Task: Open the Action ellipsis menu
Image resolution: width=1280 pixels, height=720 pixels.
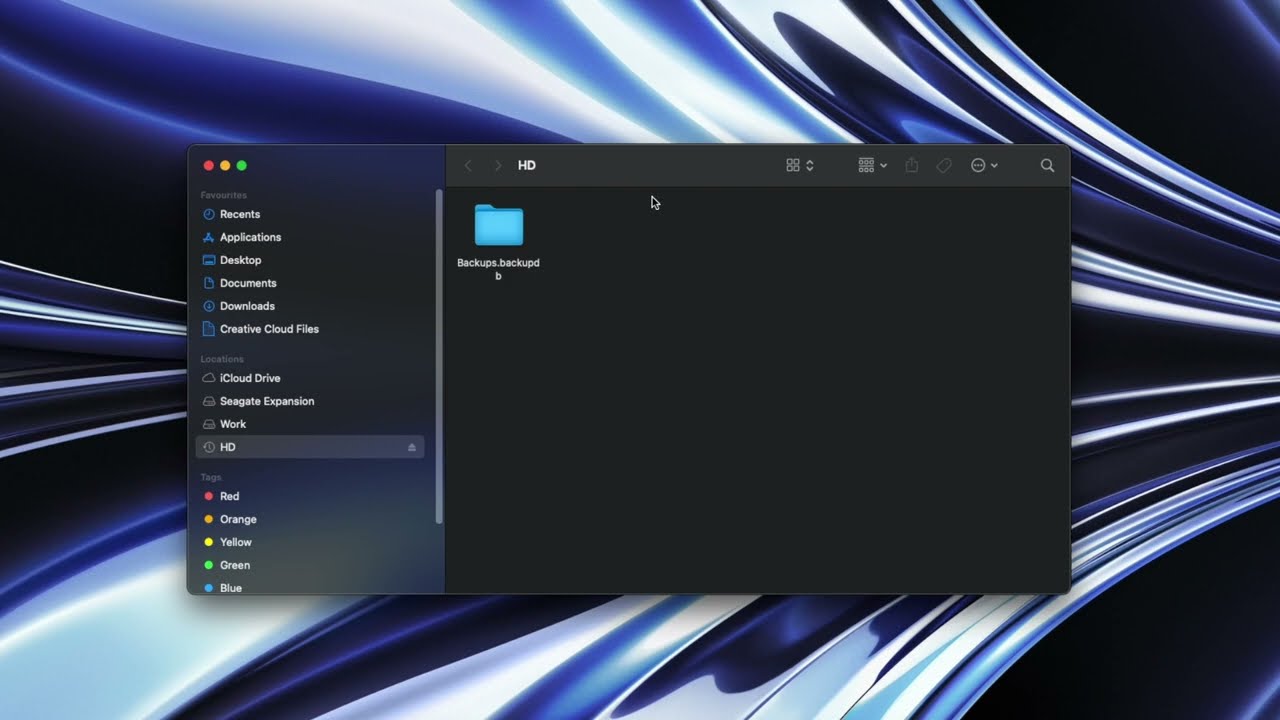Action: click(984, 165)
